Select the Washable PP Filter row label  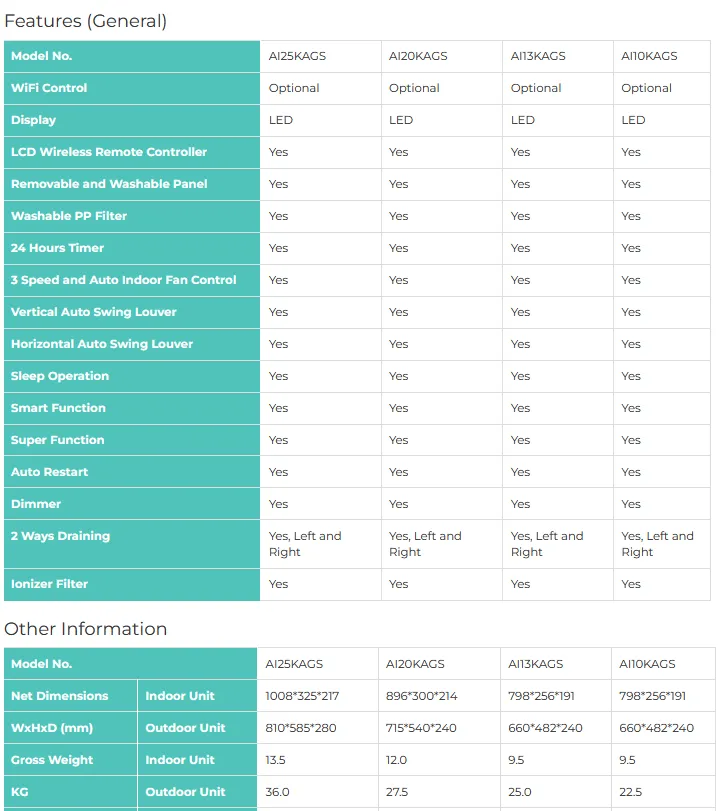click(69, 216)
